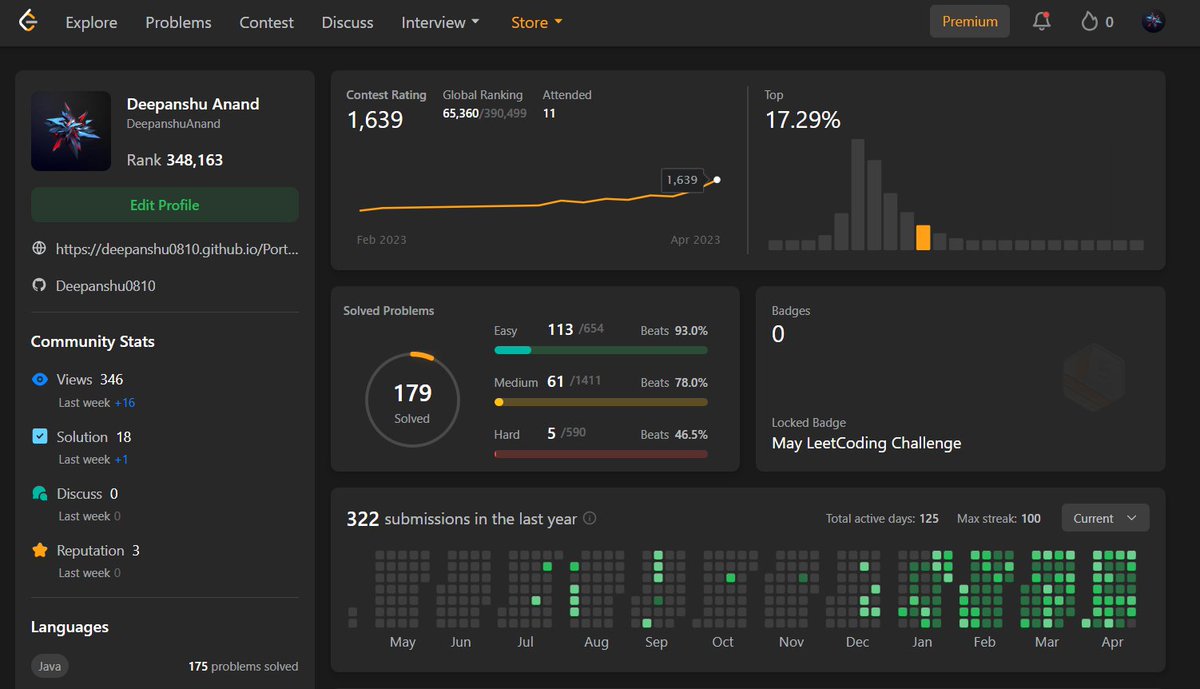Click the Feb 2023 chart axis label
This screenshot has height=689, width=1200.
pyautogui.click(x=382, y=240)
